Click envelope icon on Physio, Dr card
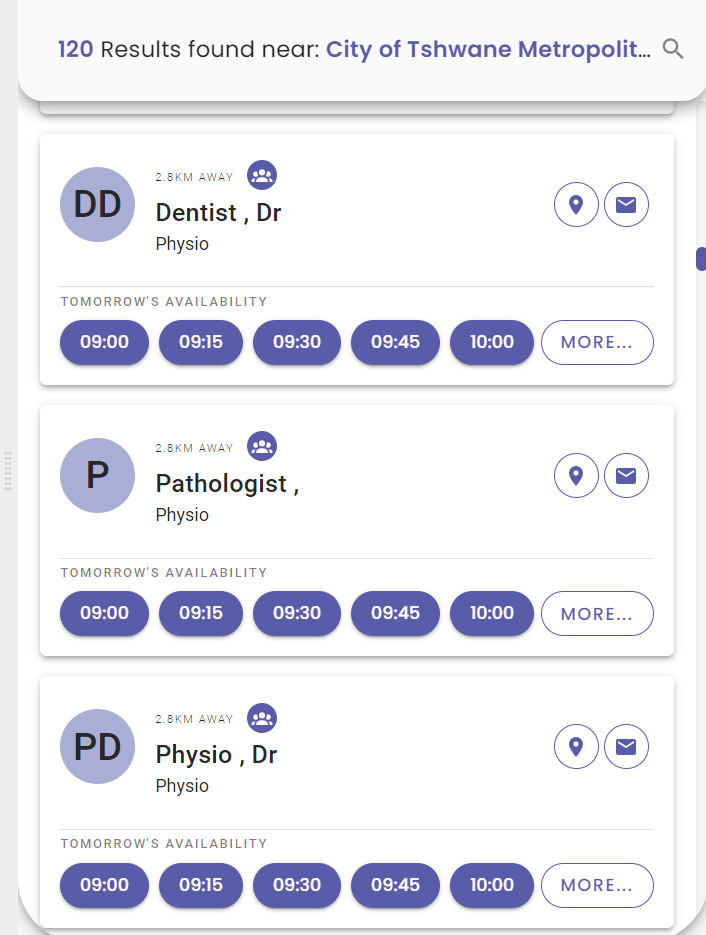Viewport: 706px width, 935px height. click(x=626, y=747)
